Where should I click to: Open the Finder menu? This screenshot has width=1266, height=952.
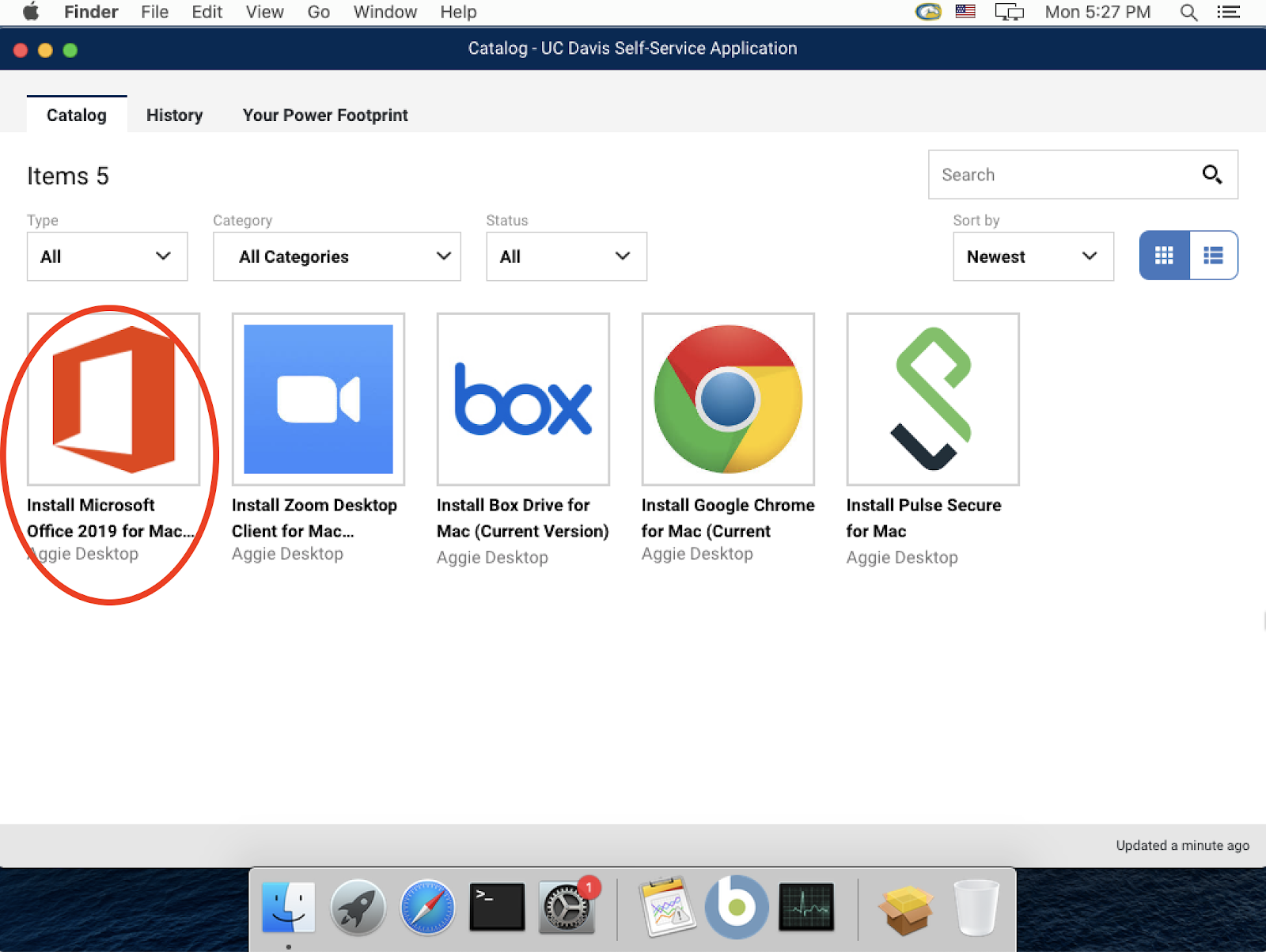pyautogui.click(x=91, y=12)
